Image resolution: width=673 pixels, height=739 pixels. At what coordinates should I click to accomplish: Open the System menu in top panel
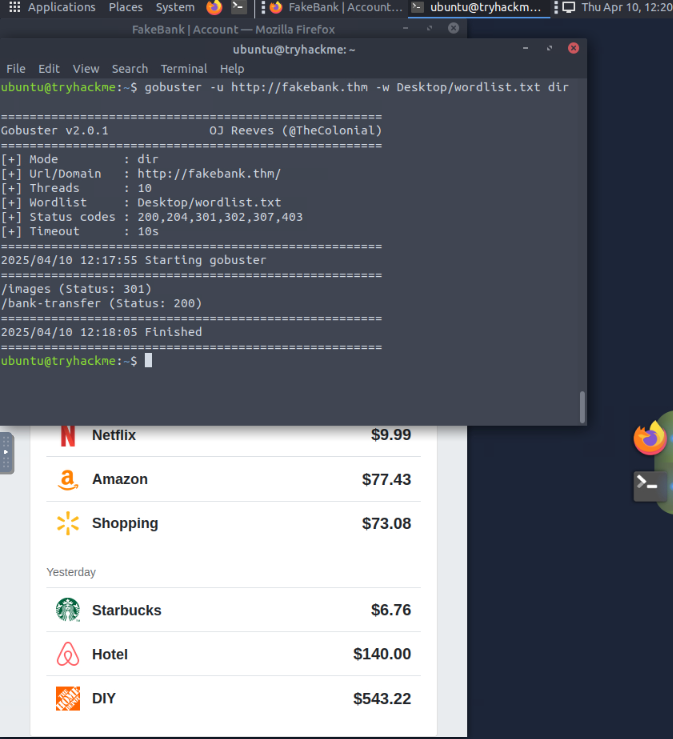175,7
